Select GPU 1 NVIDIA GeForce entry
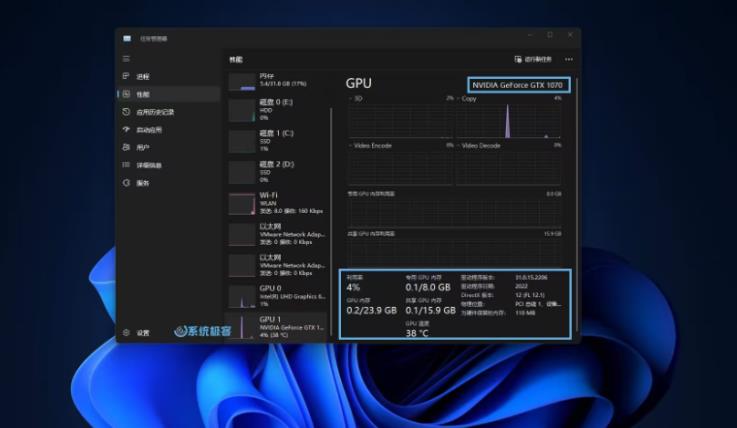The height and width of the screenshot is (428, 737). coord(277,327)
